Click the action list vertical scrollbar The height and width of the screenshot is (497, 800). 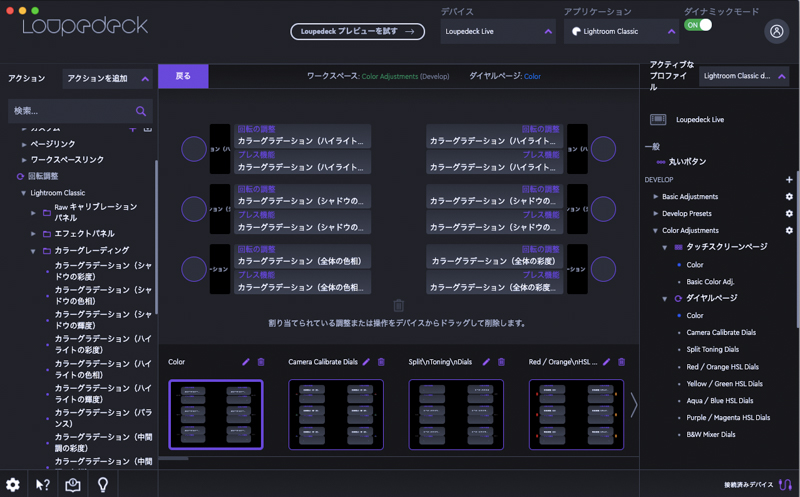[x=156, y=237]
